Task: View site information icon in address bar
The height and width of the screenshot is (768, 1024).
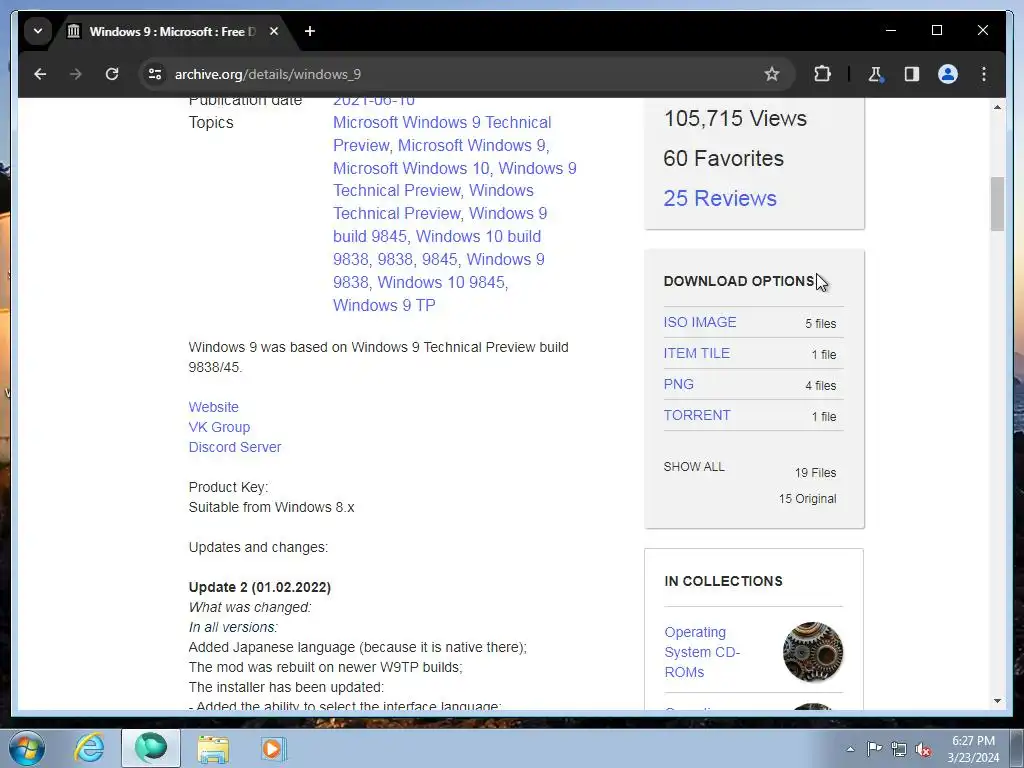Action: click(155, 74)
